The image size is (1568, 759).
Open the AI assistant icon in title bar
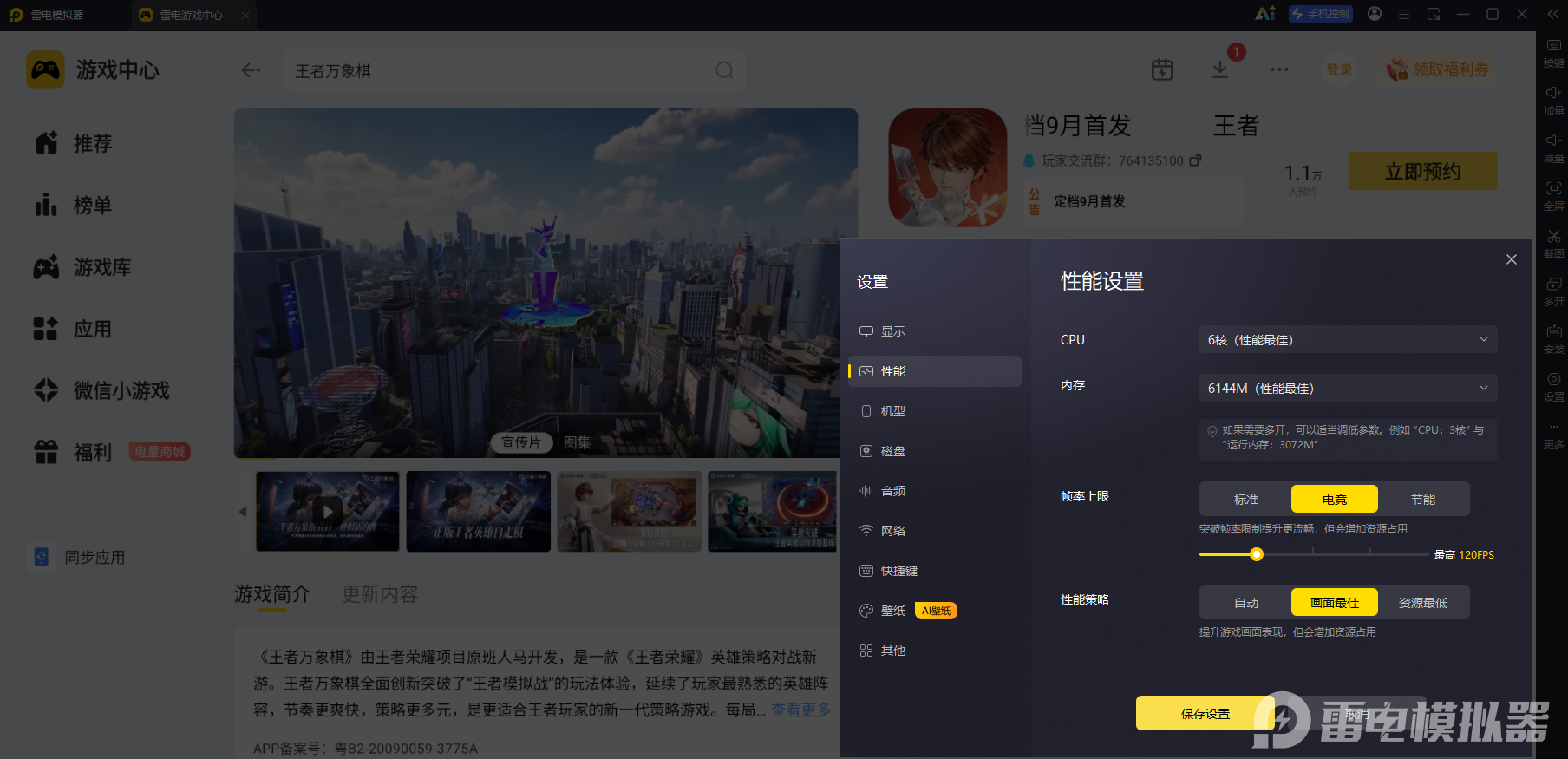coord(1265,14)
